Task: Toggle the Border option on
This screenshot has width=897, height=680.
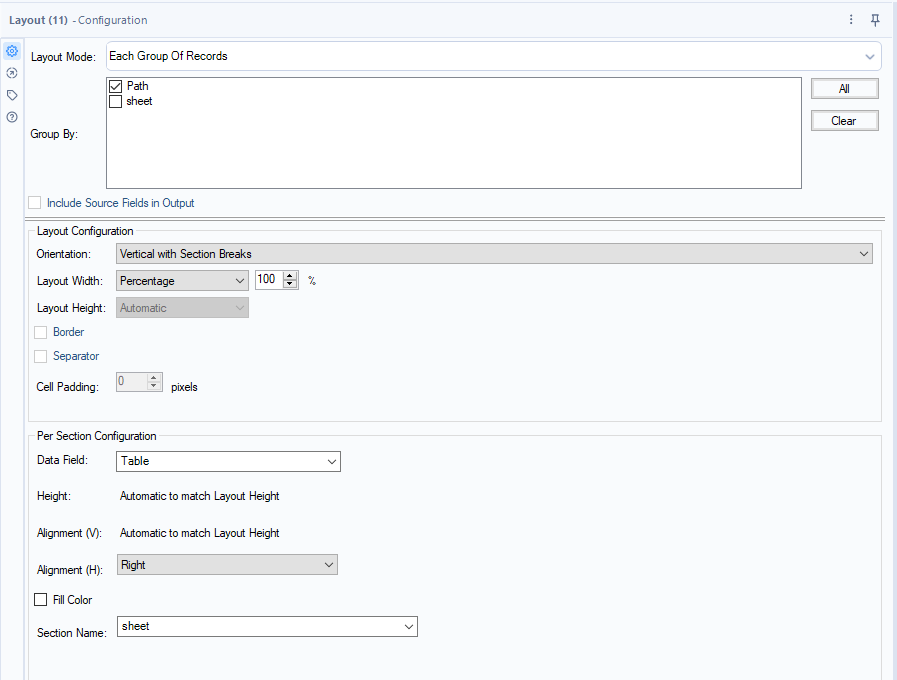Action: tap(39, 332)
